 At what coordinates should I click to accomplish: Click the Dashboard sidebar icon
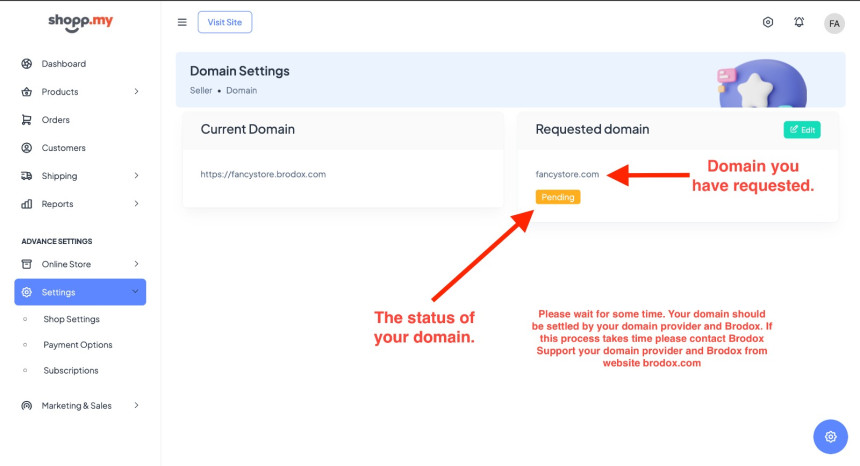(27, 64)
